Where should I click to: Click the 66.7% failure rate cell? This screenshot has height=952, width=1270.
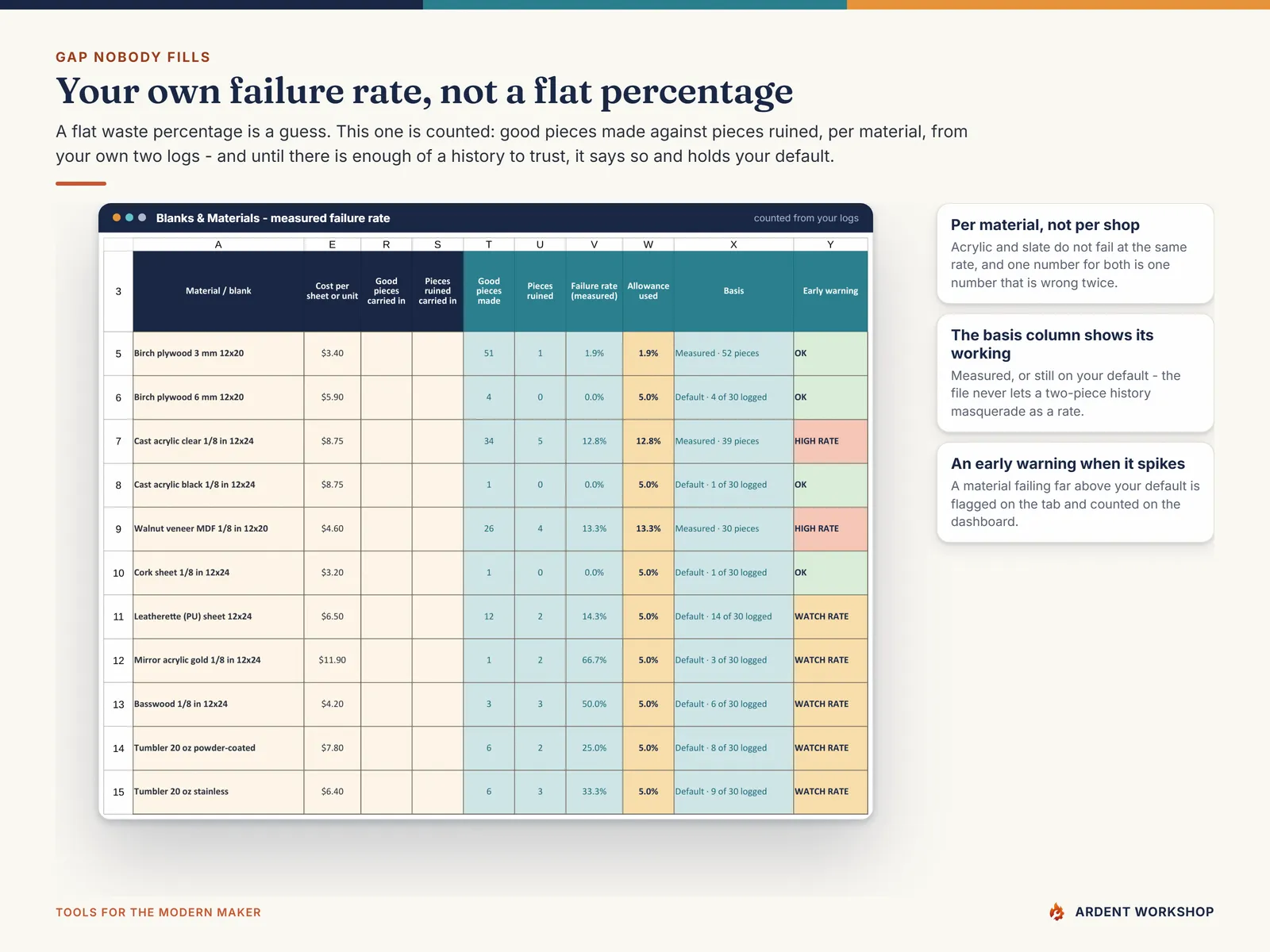pyautogui.click(x=595, y=660)
